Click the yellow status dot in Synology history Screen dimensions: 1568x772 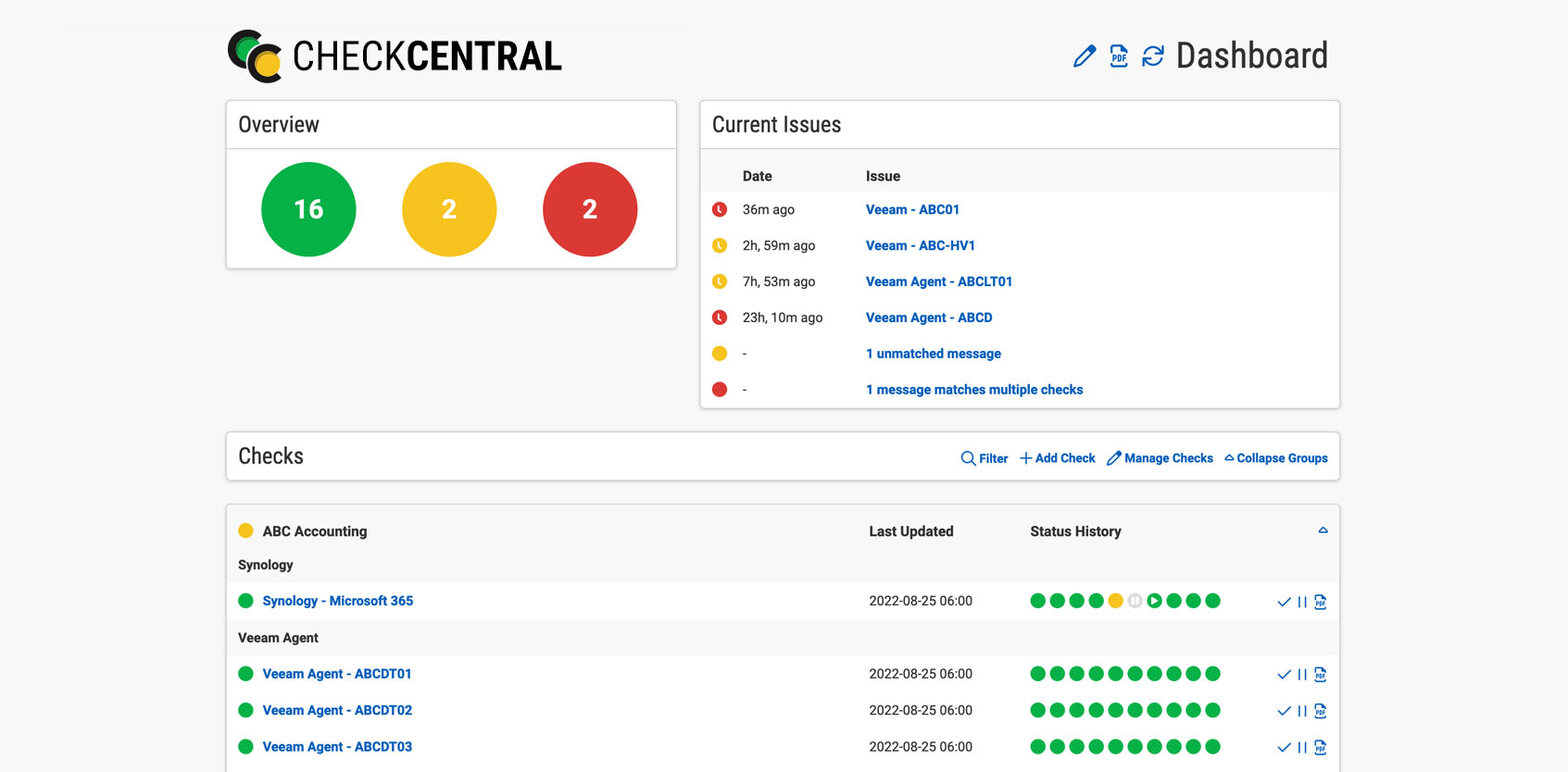tap(1116, 601)
